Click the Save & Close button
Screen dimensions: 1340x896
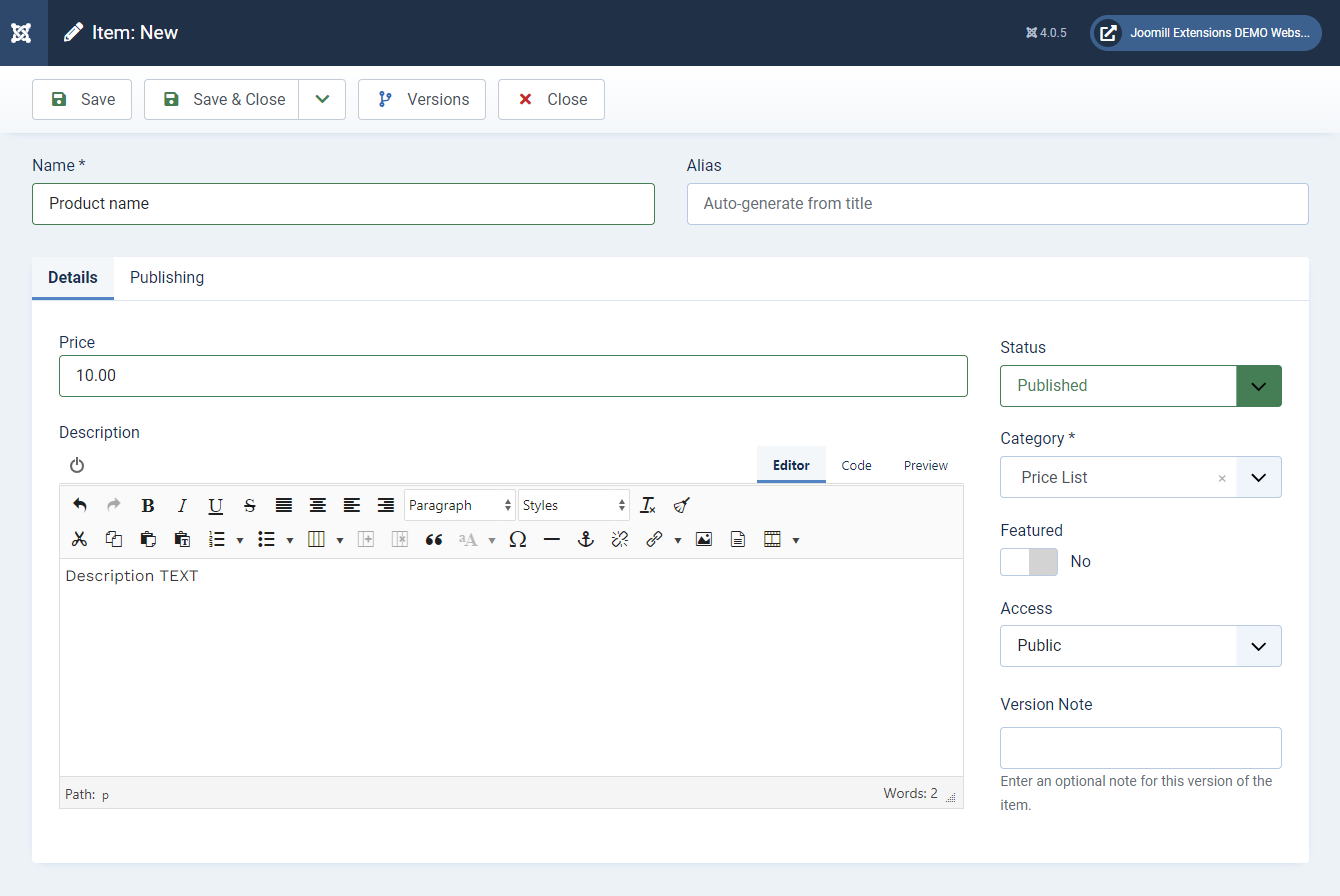point(222,100)
